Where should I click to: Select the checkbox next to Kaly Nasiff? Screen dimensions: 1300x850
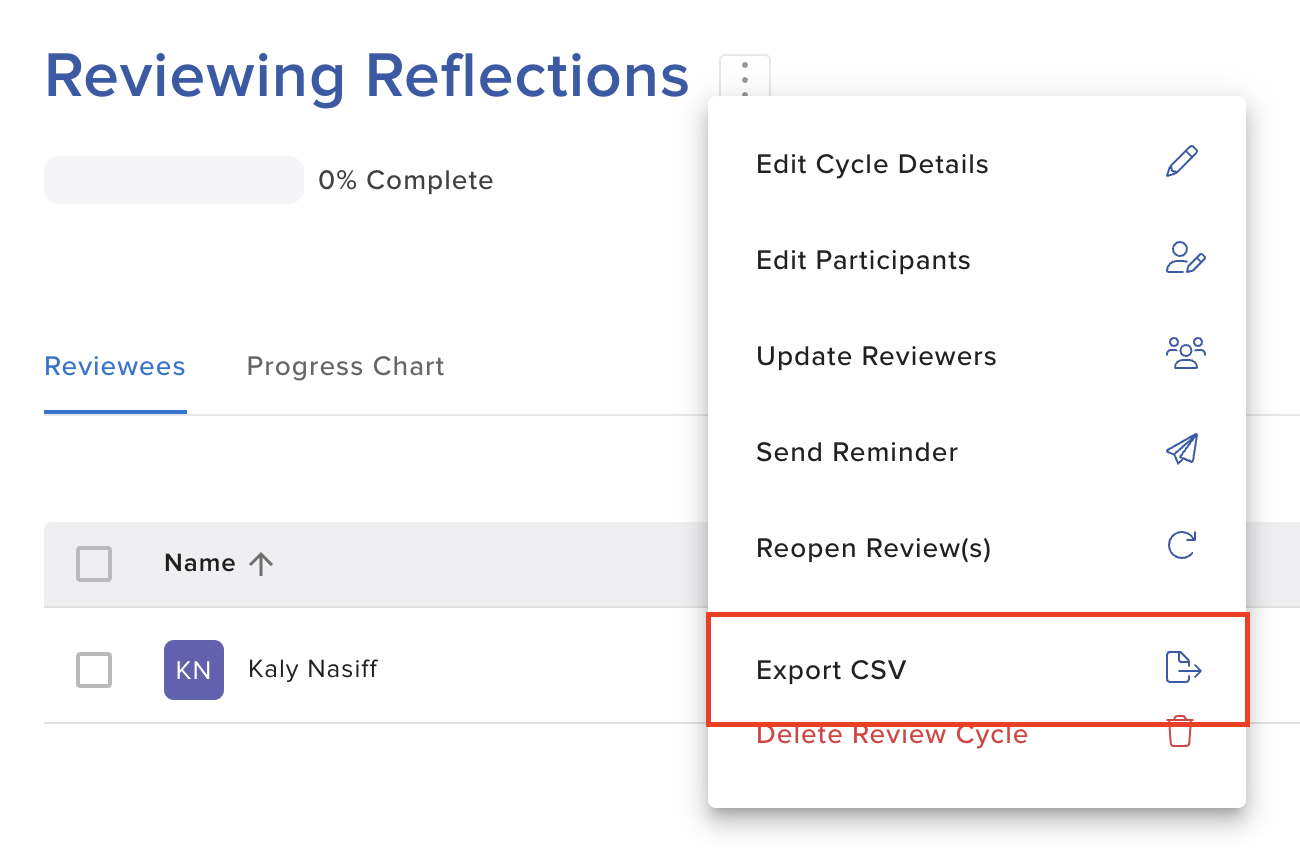(93, 670)
